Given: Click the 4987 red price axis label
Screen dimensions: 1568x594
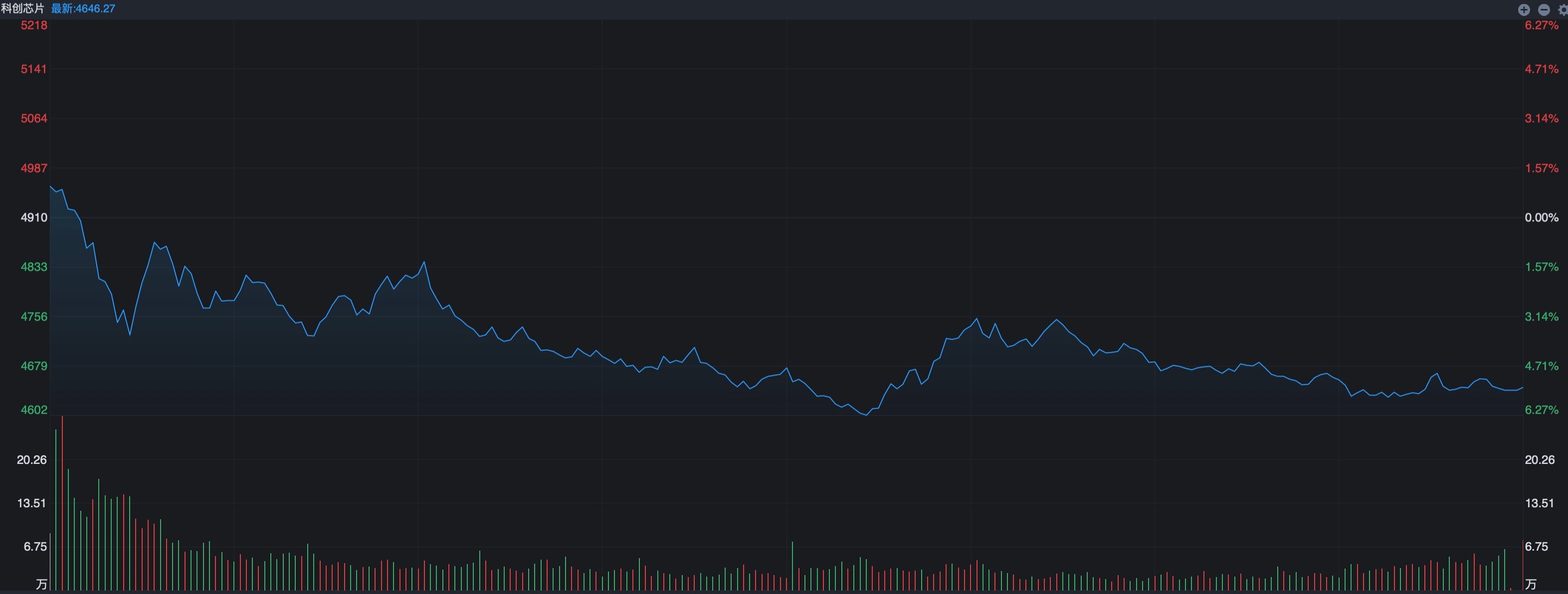Looking at the screenshot, I should (34, 168).
